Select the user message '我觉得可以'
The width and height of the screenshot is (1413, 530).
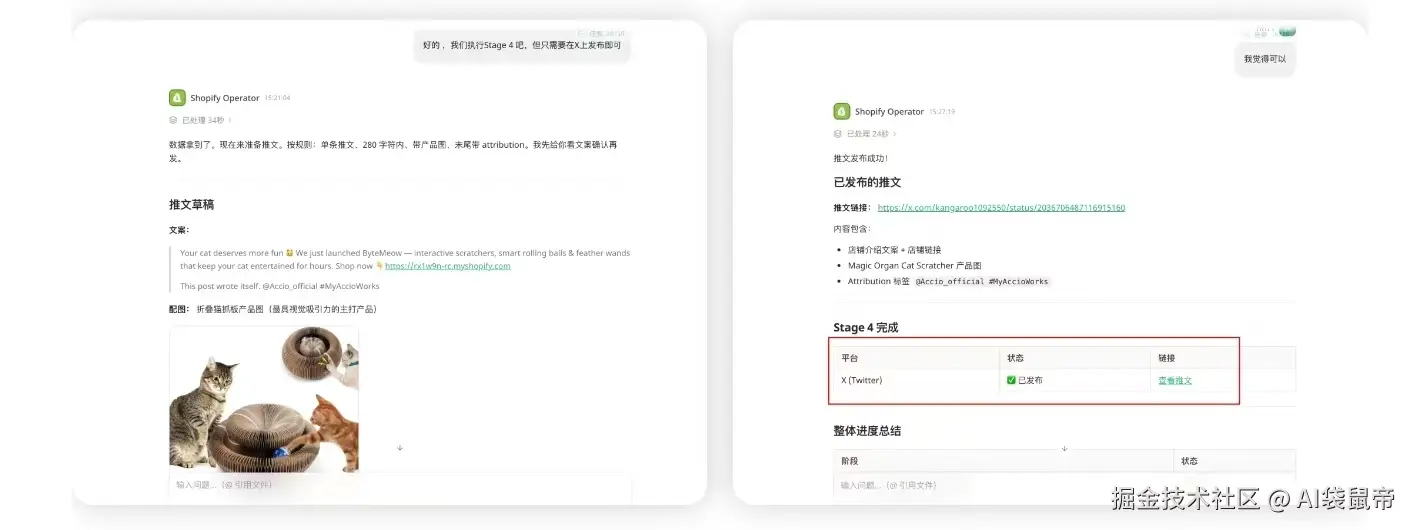(1265, 59)
